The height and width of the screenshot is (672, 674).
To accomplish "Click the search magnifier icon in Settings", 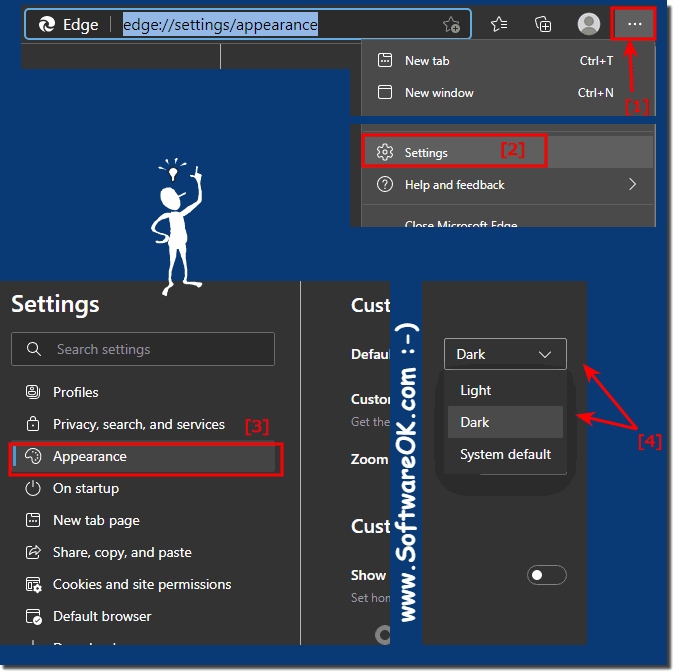I will [34, 349].
